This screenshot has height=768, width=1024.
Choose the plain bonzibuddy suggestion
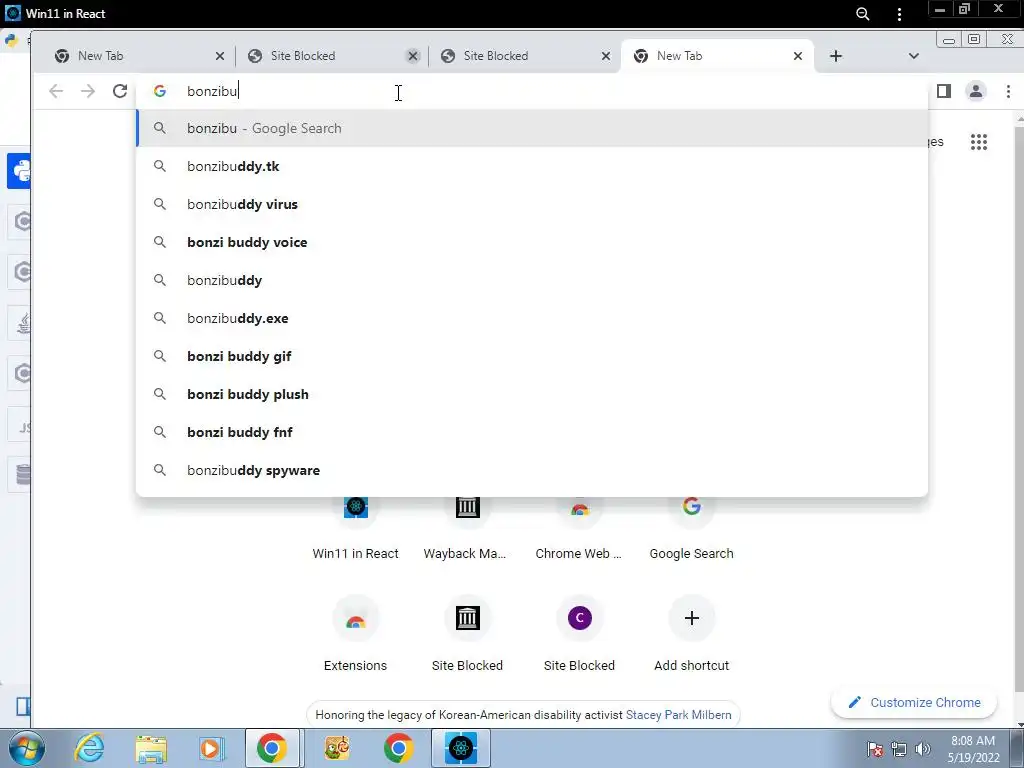(x=532, y=280)
